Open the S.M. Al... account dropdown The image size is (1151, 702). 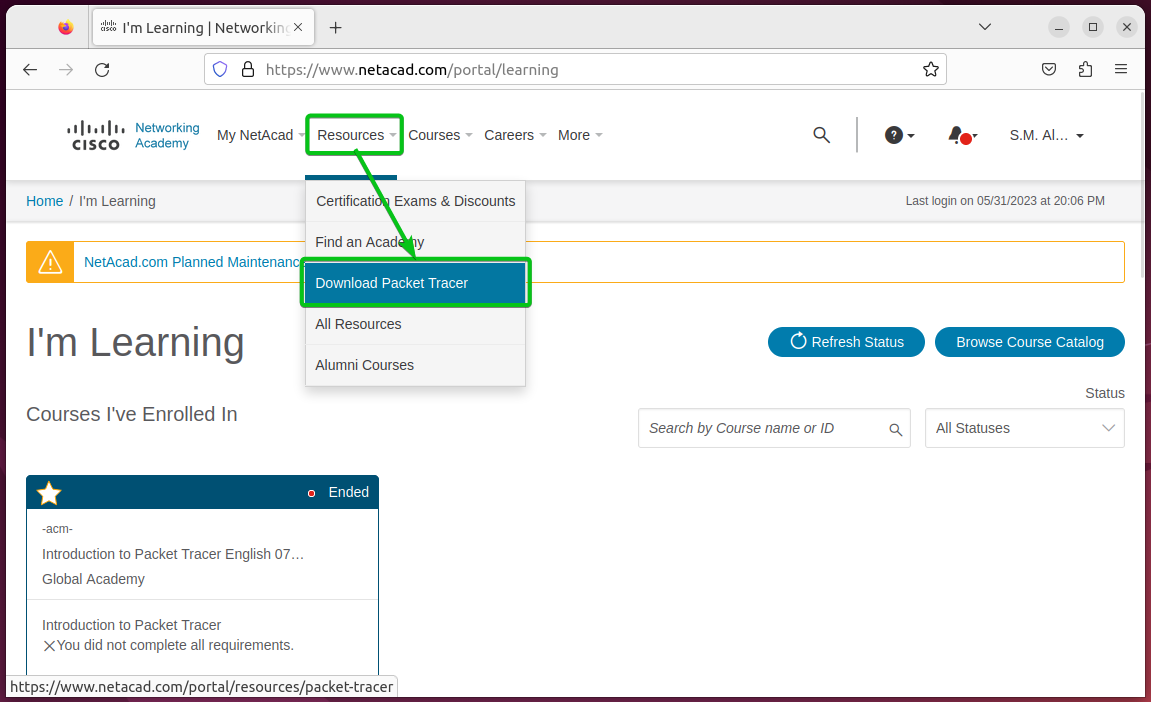coord(1046,135)
